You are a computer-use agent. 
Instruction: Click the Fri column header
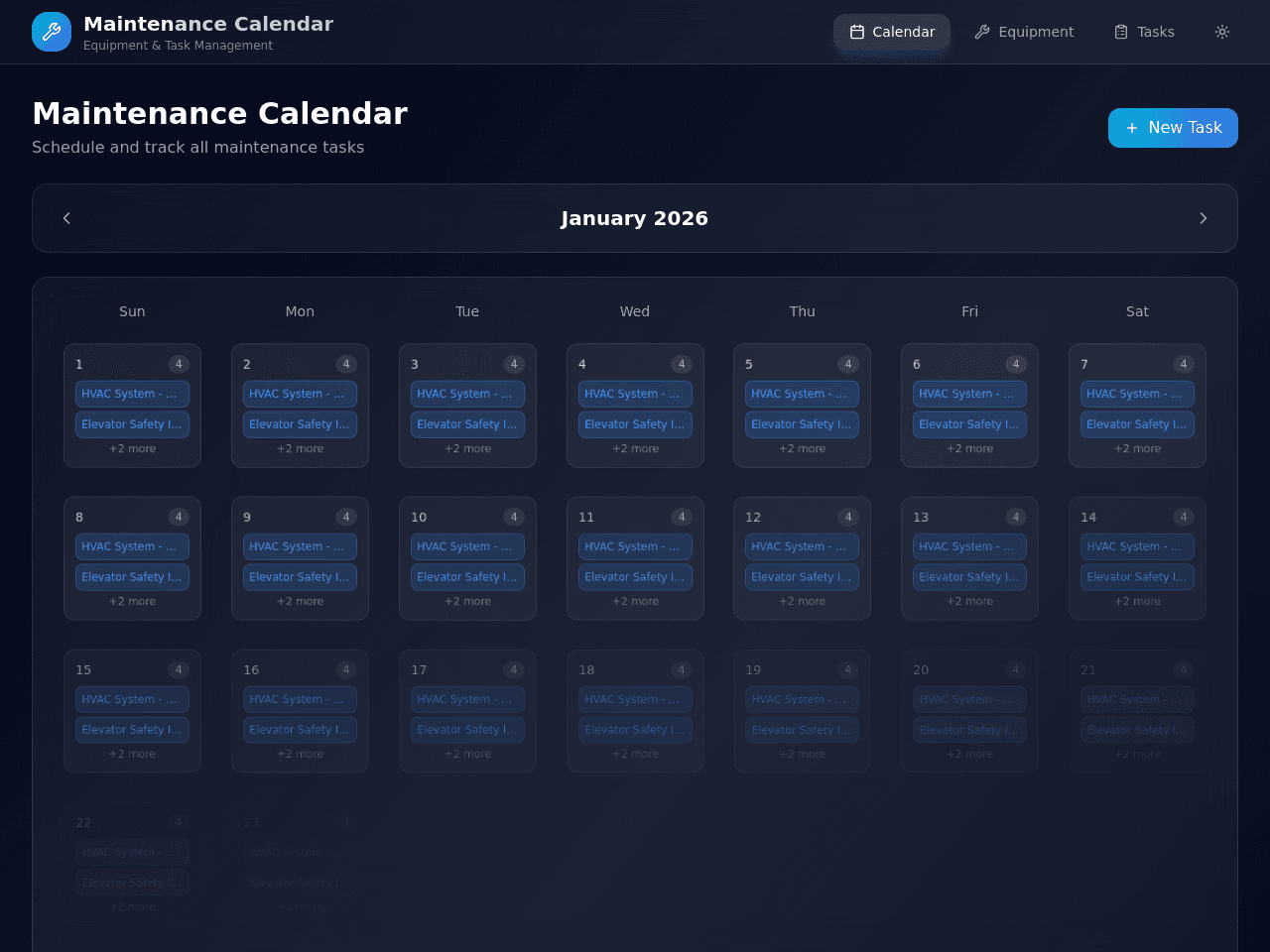pyautogui.click(x=969, y=311)
